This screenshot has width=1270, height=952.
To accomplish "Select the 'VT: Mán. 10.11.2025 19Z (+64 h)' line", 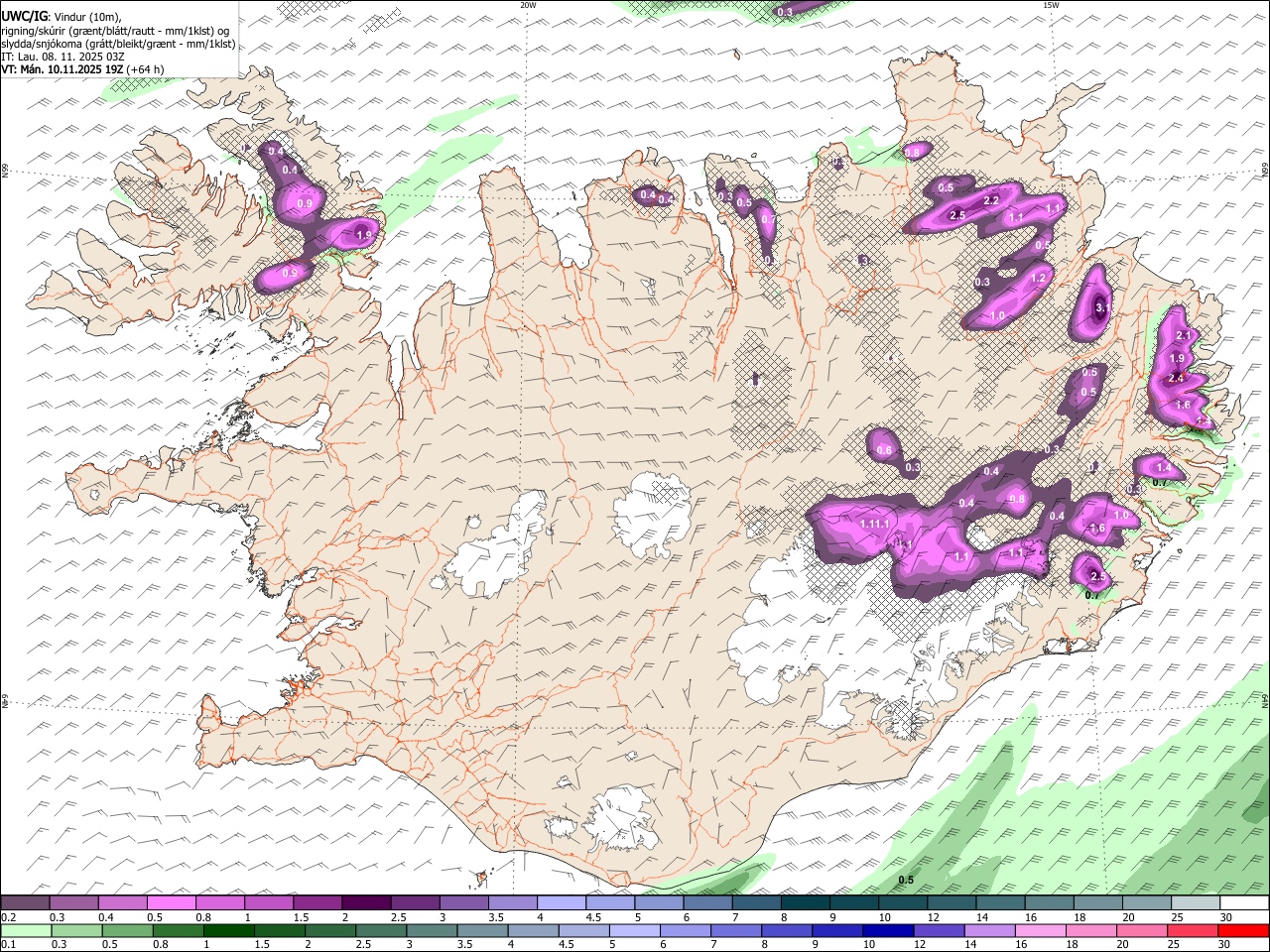I will (x=83, y=69).
